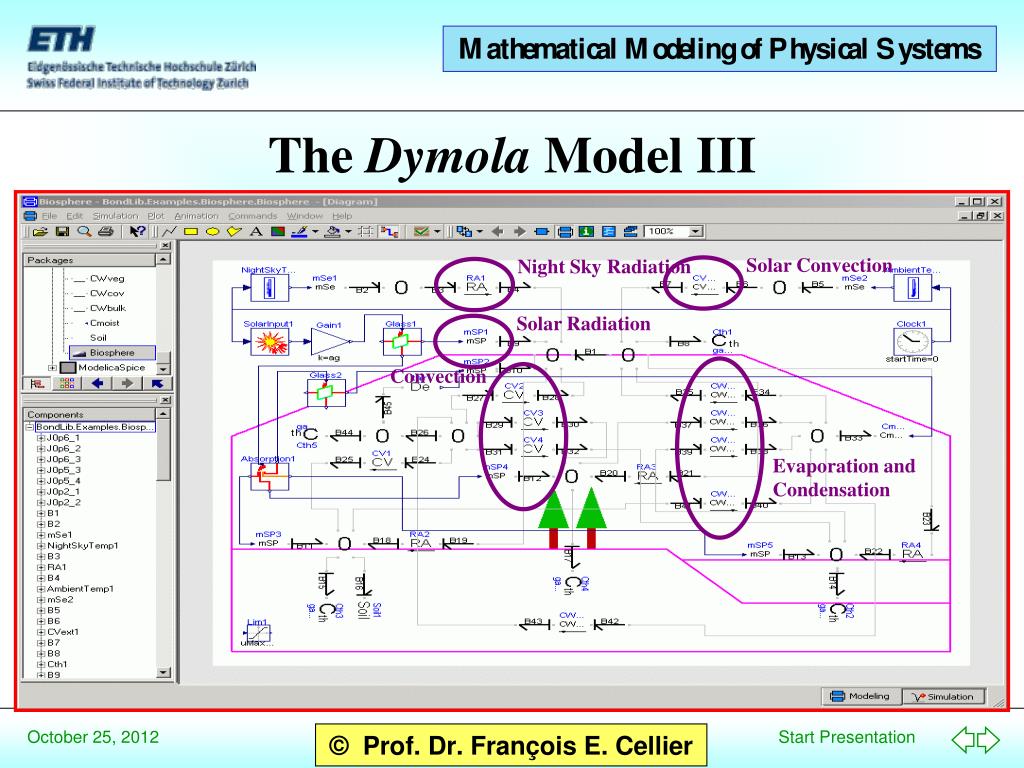
Task: Click the Used Classes layer icon
Action: [x=631, y=231]
